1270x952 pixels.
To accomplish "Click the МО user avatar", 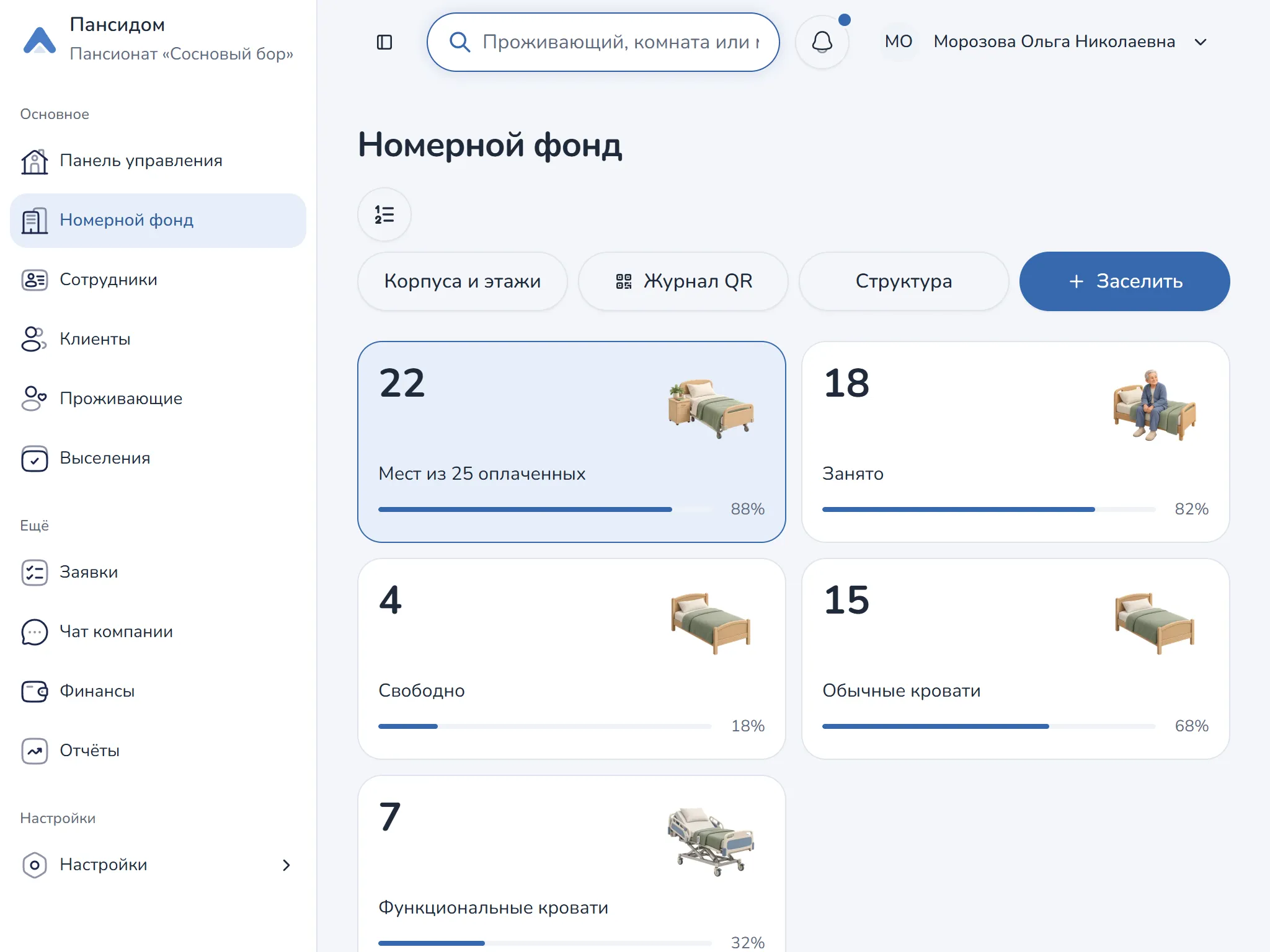I will pyautogui.click(x=899, y=42).
